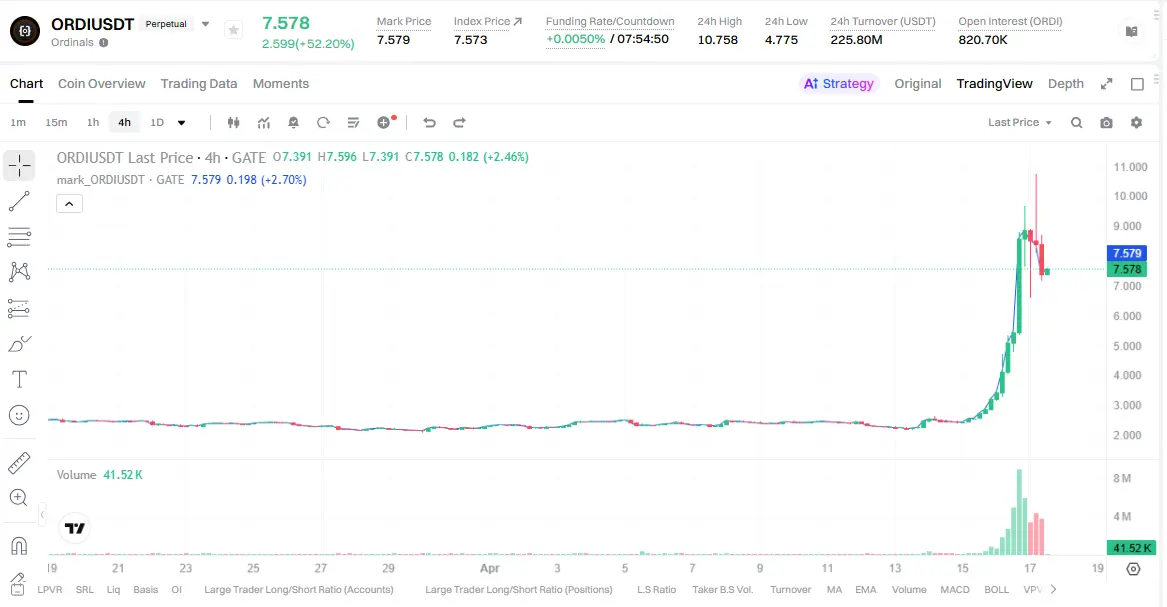Open the AI Strategy button
This screenshot has height=607, width=1167.
(x=839, y=84)
